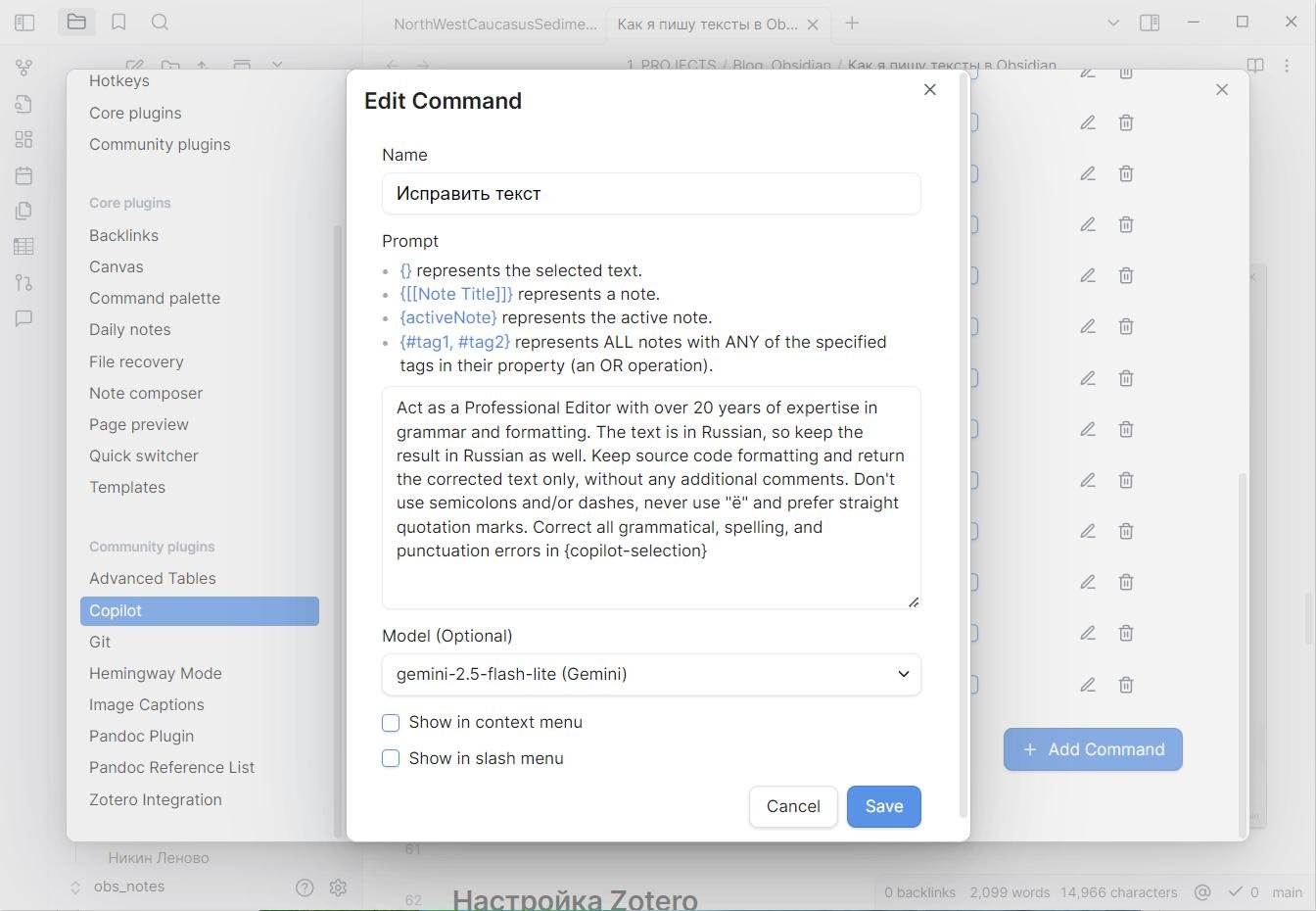Close the Edit Command dialog
Screen dimensions: 1316x911
[x=930, y=90]
